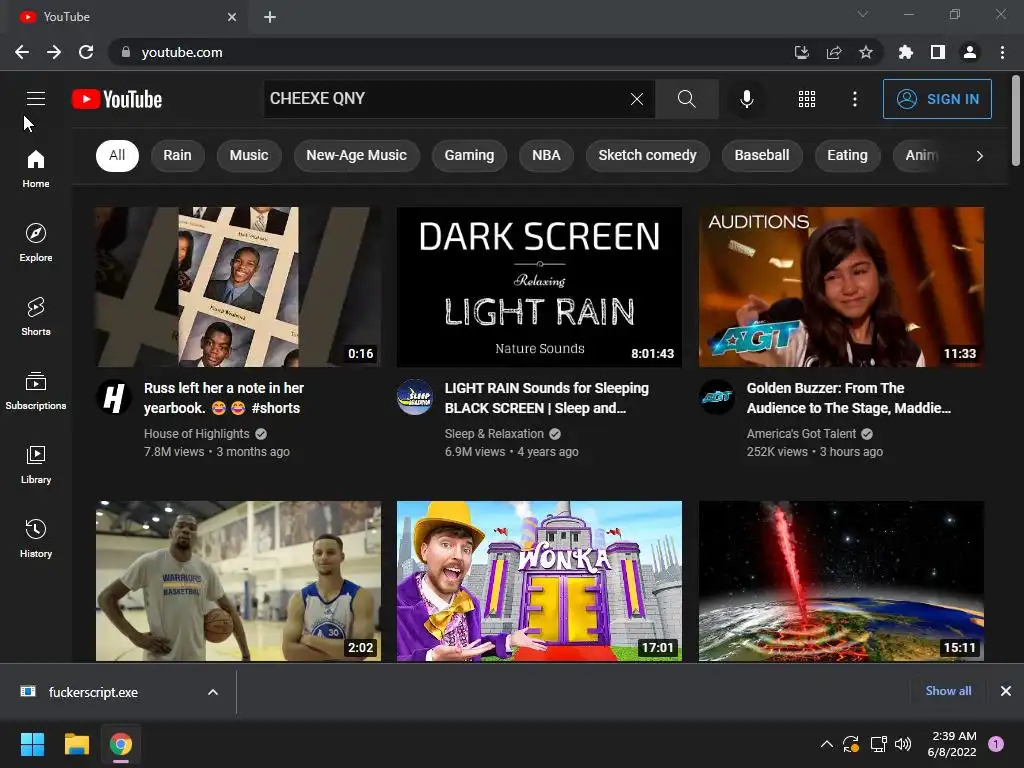Expand the fuckerscript.exe download options chevron
The width and height of the screenshot is (1024, 768).
click(213, 692)
